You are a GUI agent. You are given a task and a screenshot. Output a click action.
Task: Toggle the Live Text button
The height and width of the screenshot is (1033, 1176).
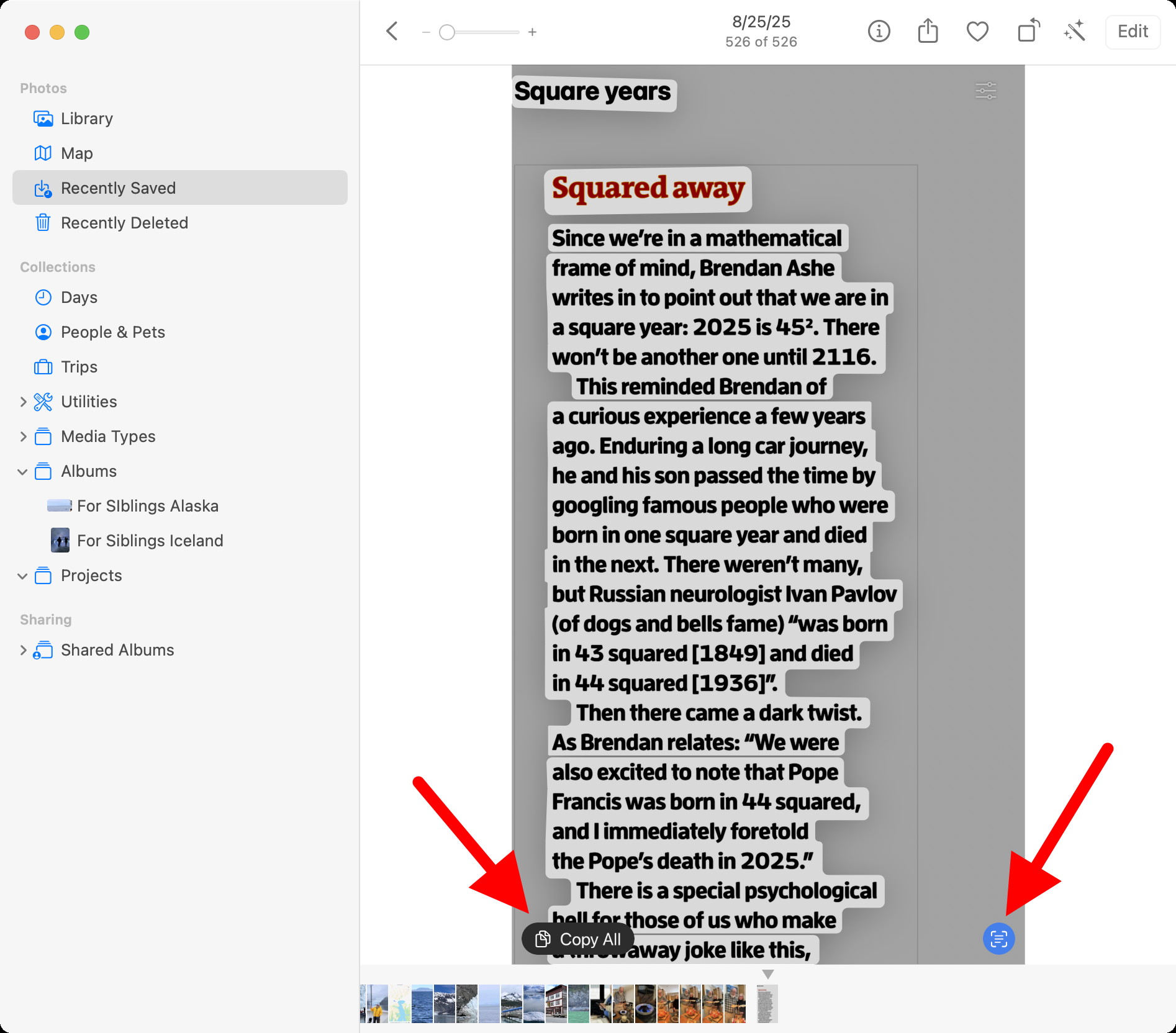tap(998, 938)
